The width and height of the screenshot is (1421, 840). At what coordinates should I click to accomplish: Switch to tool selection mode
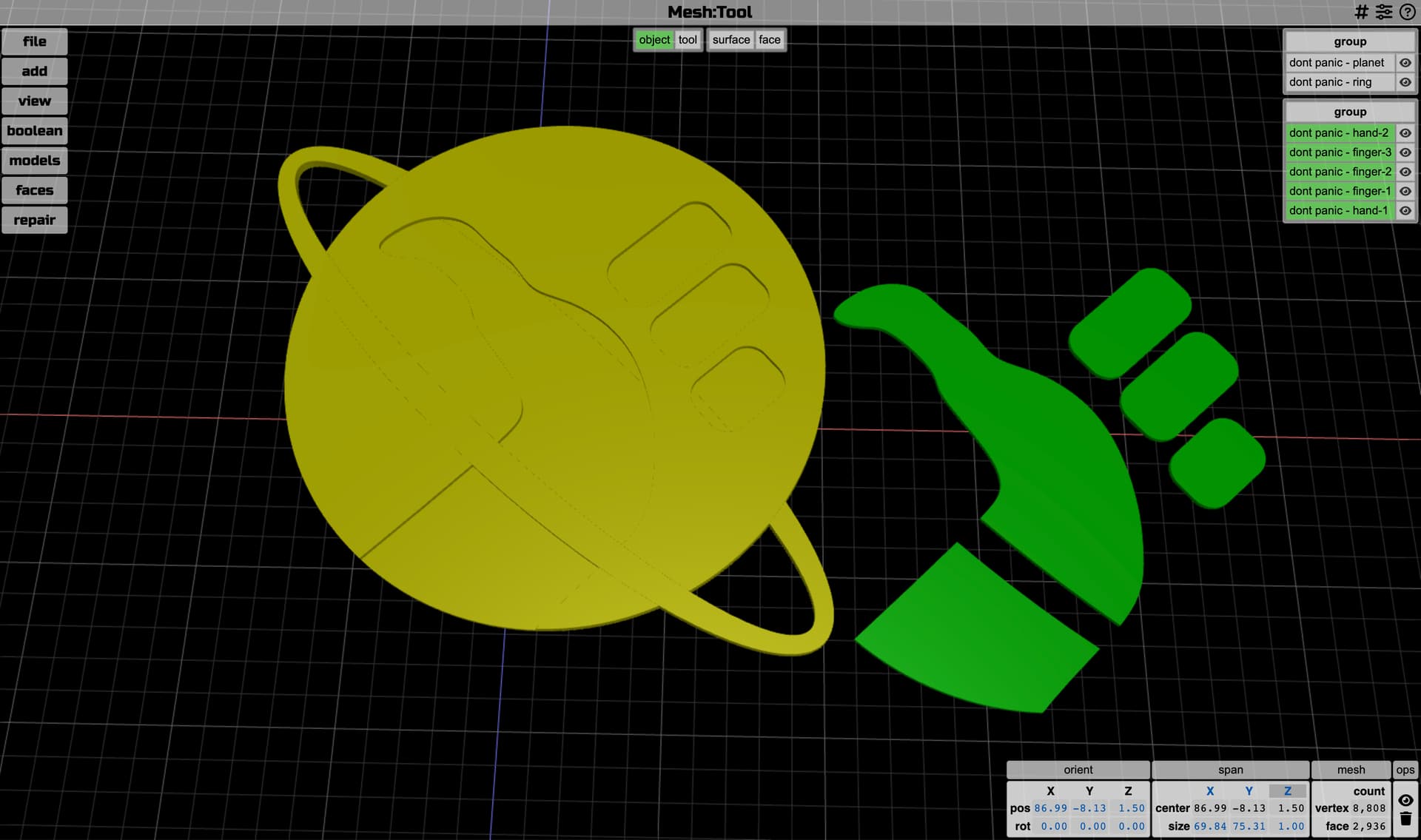point(688,40)
